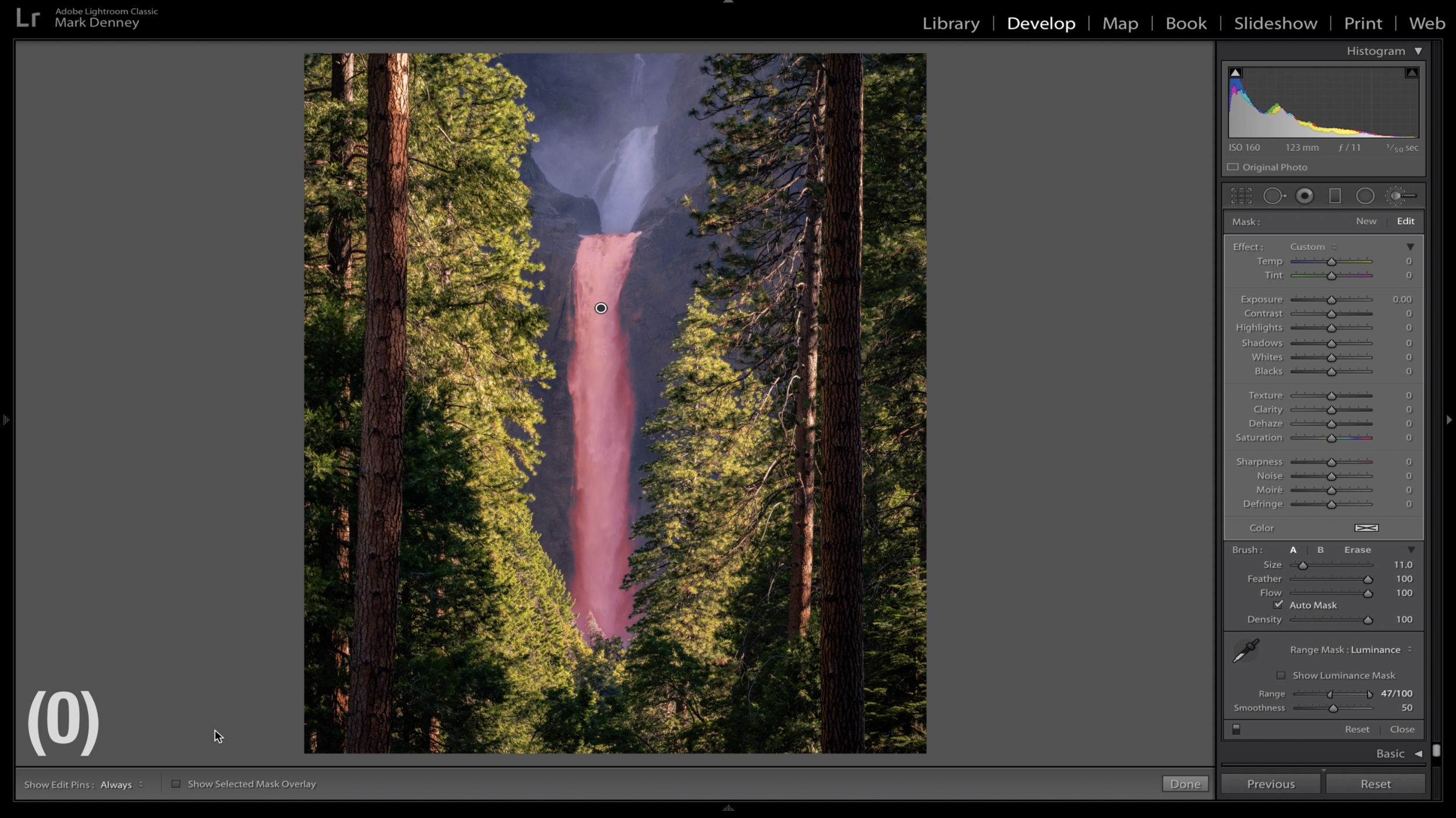Select the Spot Removal tool

[1274, 196]
